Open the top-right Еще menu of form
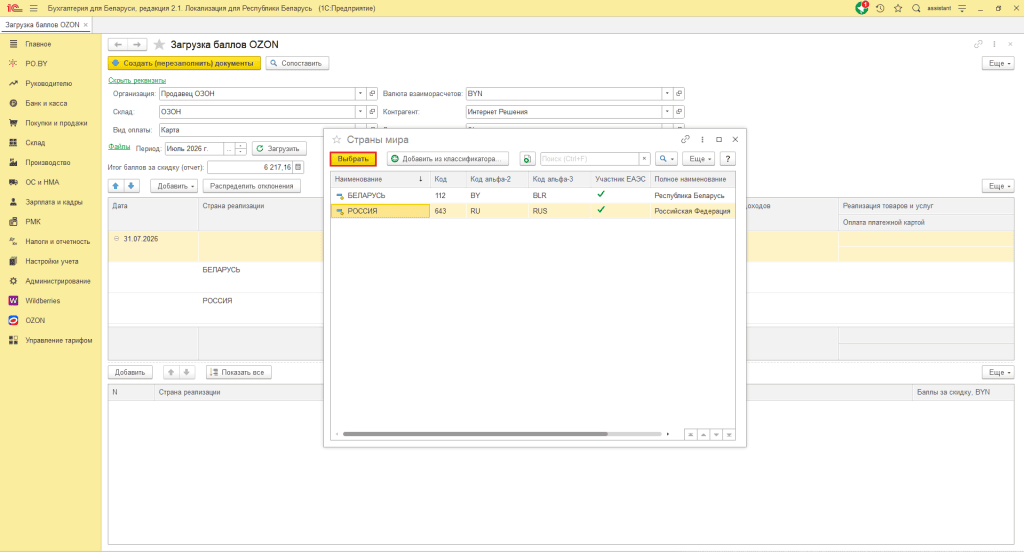 pos(998,63)
